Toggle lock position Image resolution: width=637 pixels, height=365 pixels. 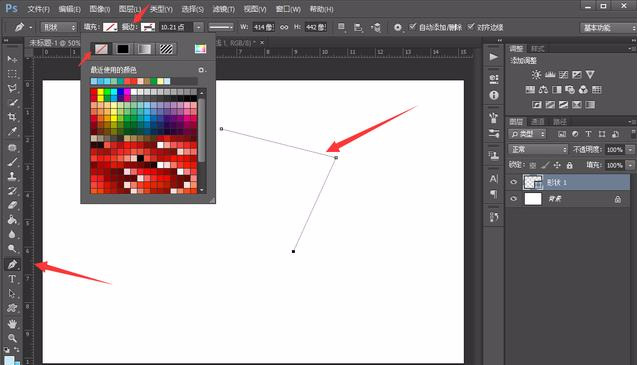point(557,165)
